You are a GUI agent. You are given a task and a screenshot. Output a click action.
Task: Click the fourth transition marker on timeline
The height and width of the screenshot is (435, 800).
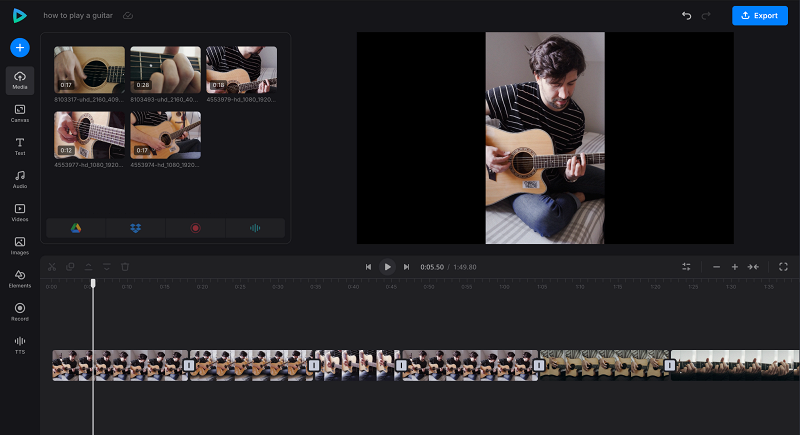click(x=539, y=365)
